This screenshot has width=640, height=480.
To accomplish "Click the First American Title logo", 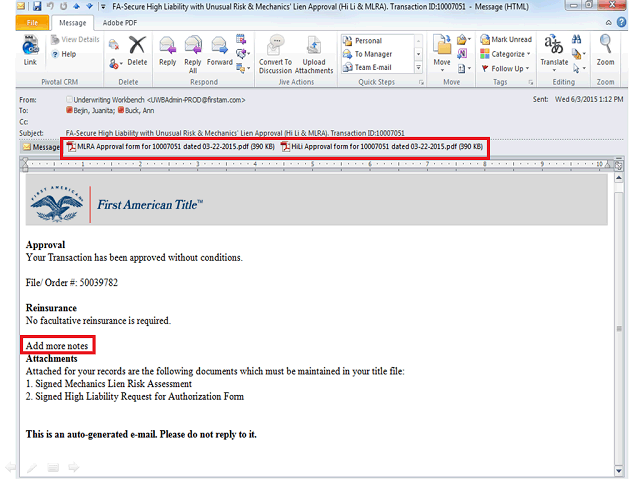I will [x=117, y=204].
